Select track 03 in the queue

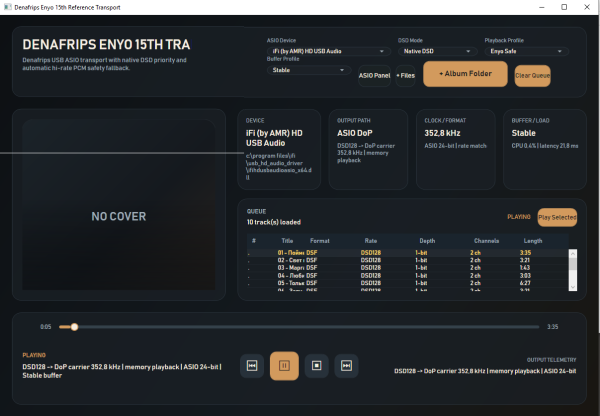point(408,268)
